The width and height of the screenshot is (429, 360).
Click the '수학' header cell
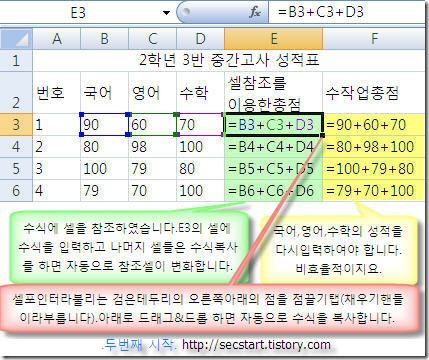200,92
